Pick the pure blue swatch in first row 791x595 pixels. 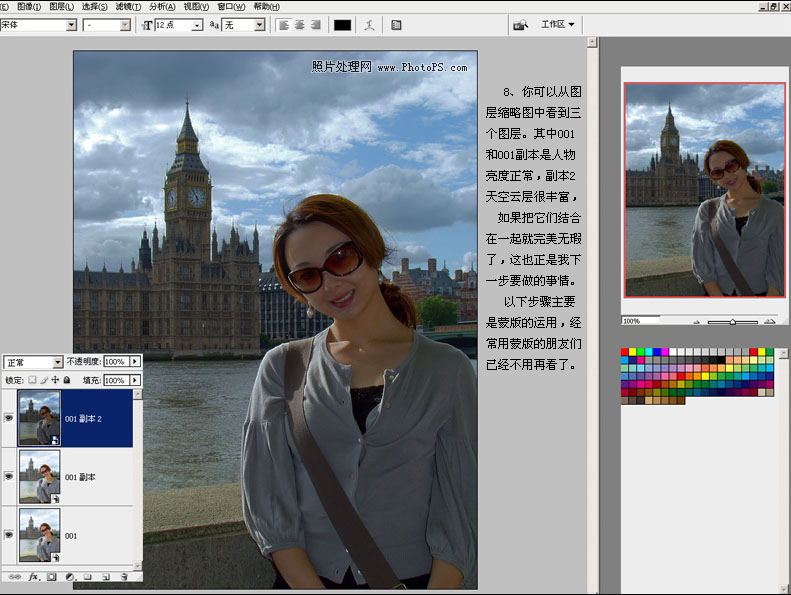657,352
